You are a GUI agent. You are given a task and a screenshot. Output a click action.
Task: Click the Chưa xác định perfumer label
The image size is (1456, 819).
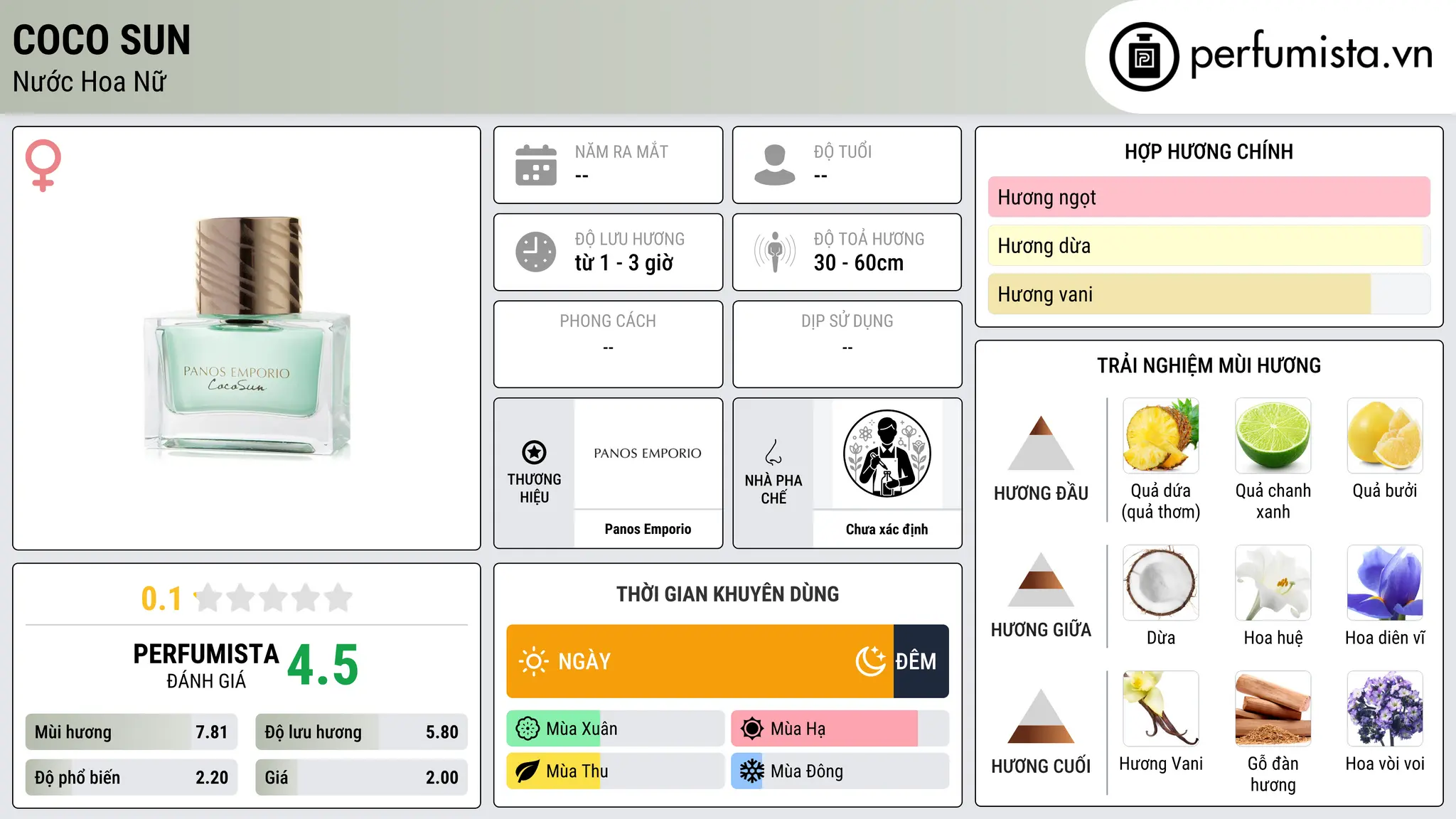coord(887,529)
